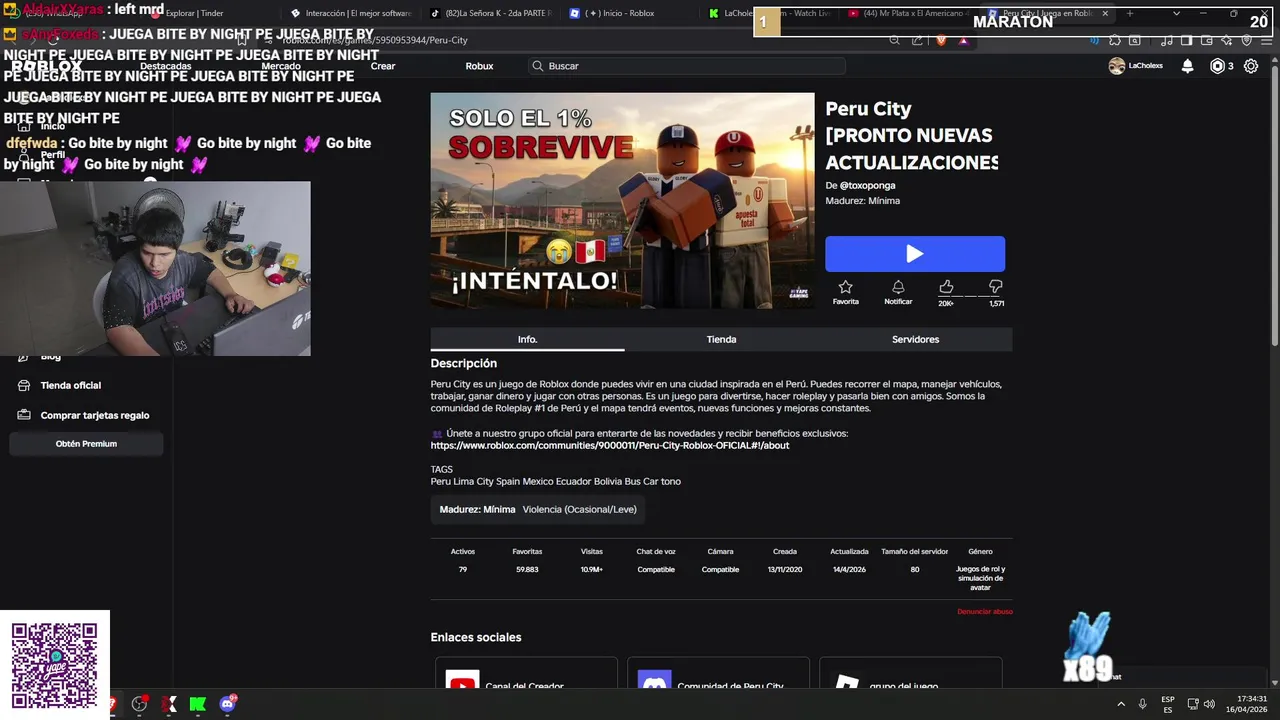This screenshot has width=1280, height=720.
Task: Click the taskbar microphone icon
Action: pyautogui.click(x=1142, y=704)
